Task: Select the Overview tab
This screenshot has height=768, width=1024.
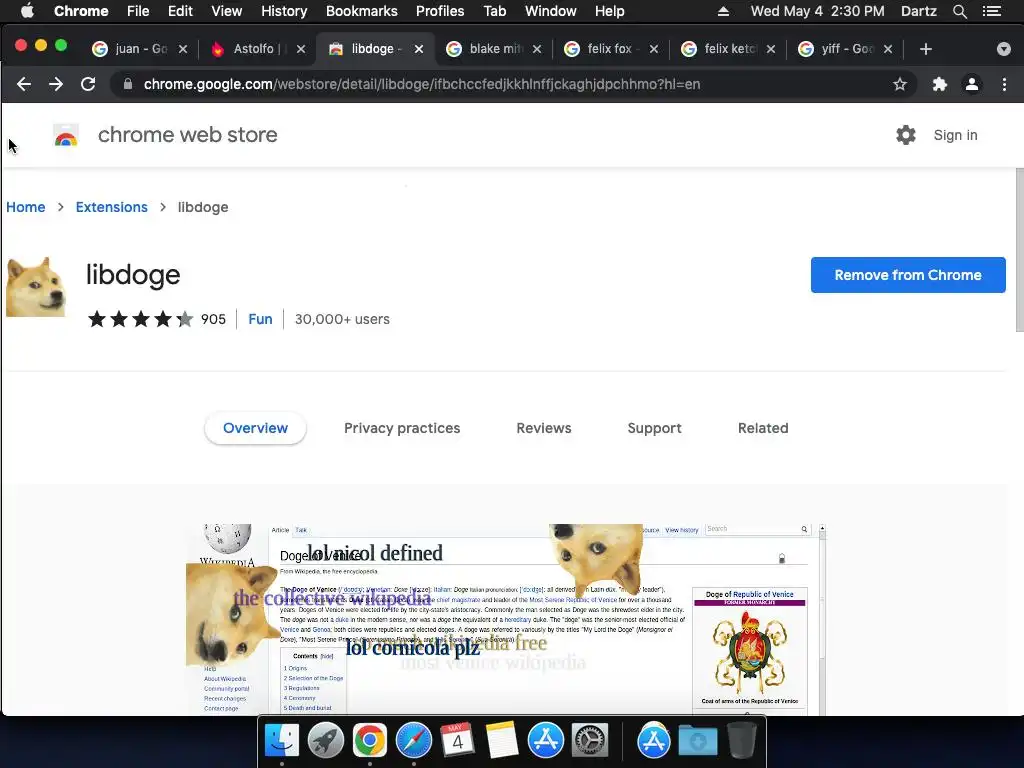Action: coord(255,428)
